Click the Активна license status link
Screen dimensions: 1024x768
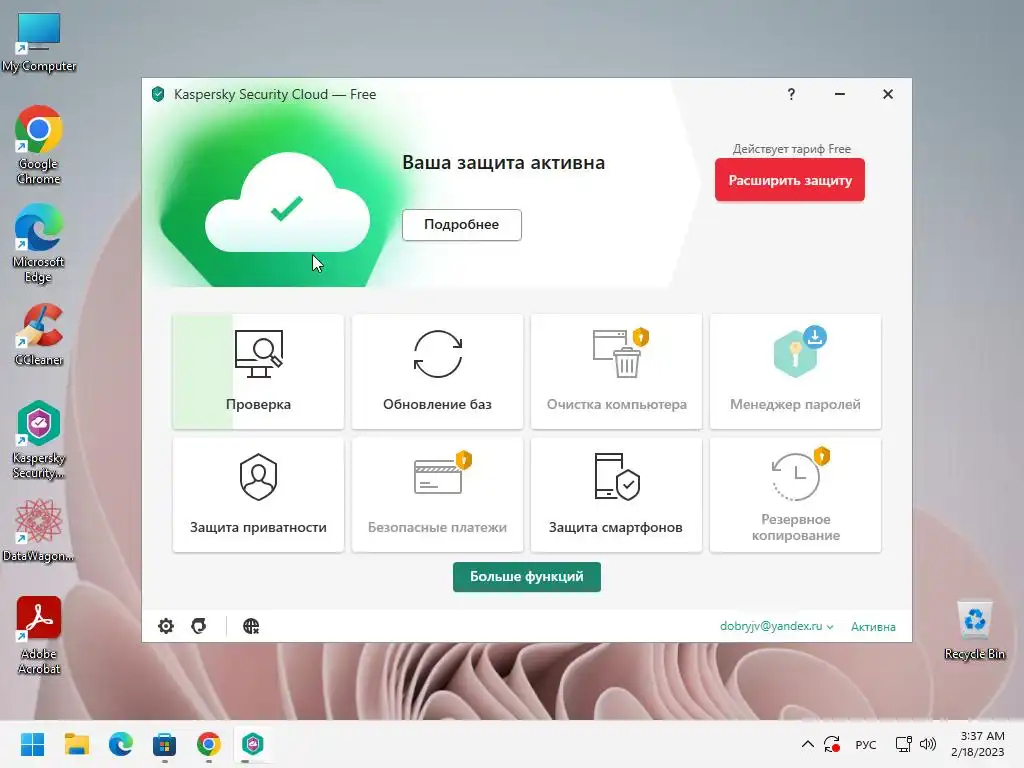pyautogui.click(x=873, y=627)
